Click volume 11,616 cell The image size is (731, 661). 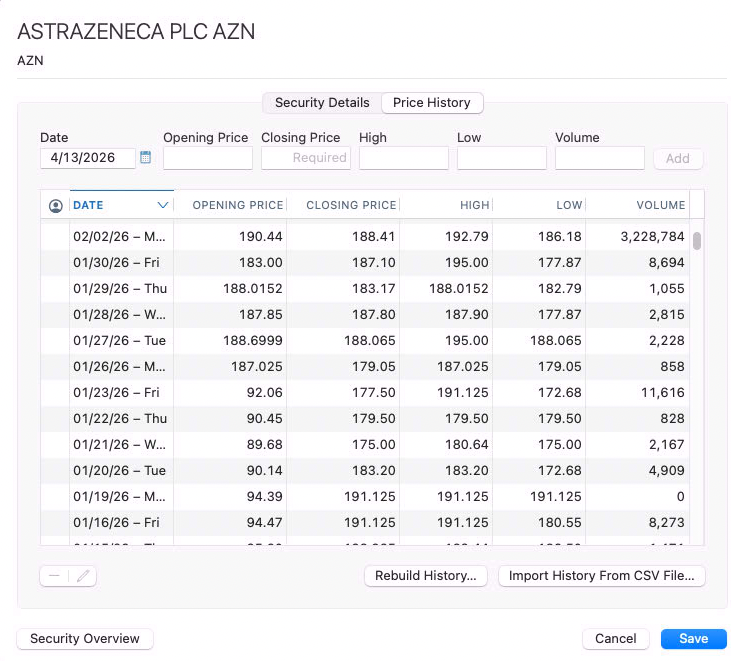(x=662, y=393)
